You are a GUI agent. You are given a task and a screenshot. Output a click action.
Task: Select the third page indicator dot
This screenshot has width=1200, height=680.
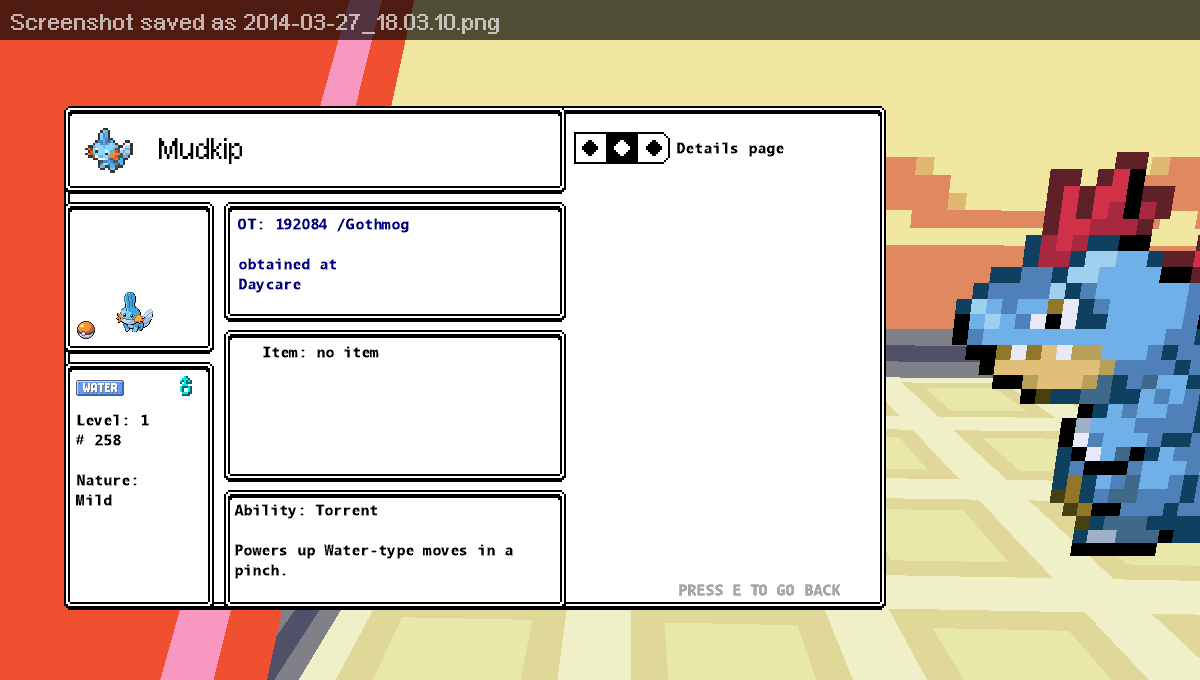[x=654, y=148]
